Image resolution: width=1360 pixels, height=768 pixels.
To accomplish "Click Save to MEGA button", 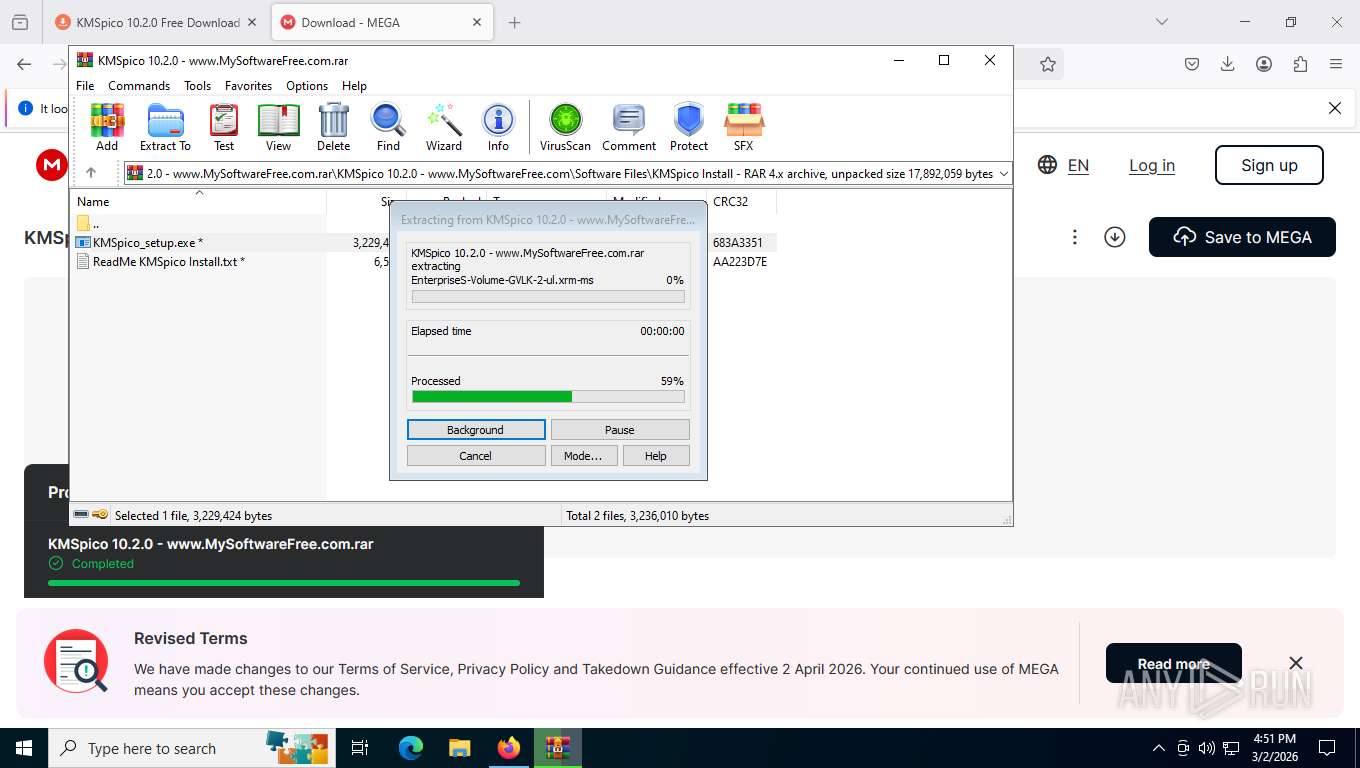I will click(x=1242, y=237).
